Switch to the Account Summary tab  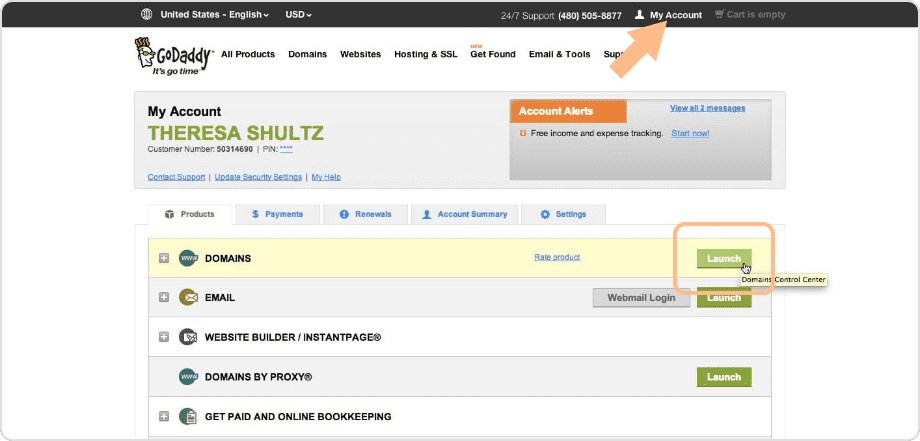pyautogui.click(x=464, y=215)
